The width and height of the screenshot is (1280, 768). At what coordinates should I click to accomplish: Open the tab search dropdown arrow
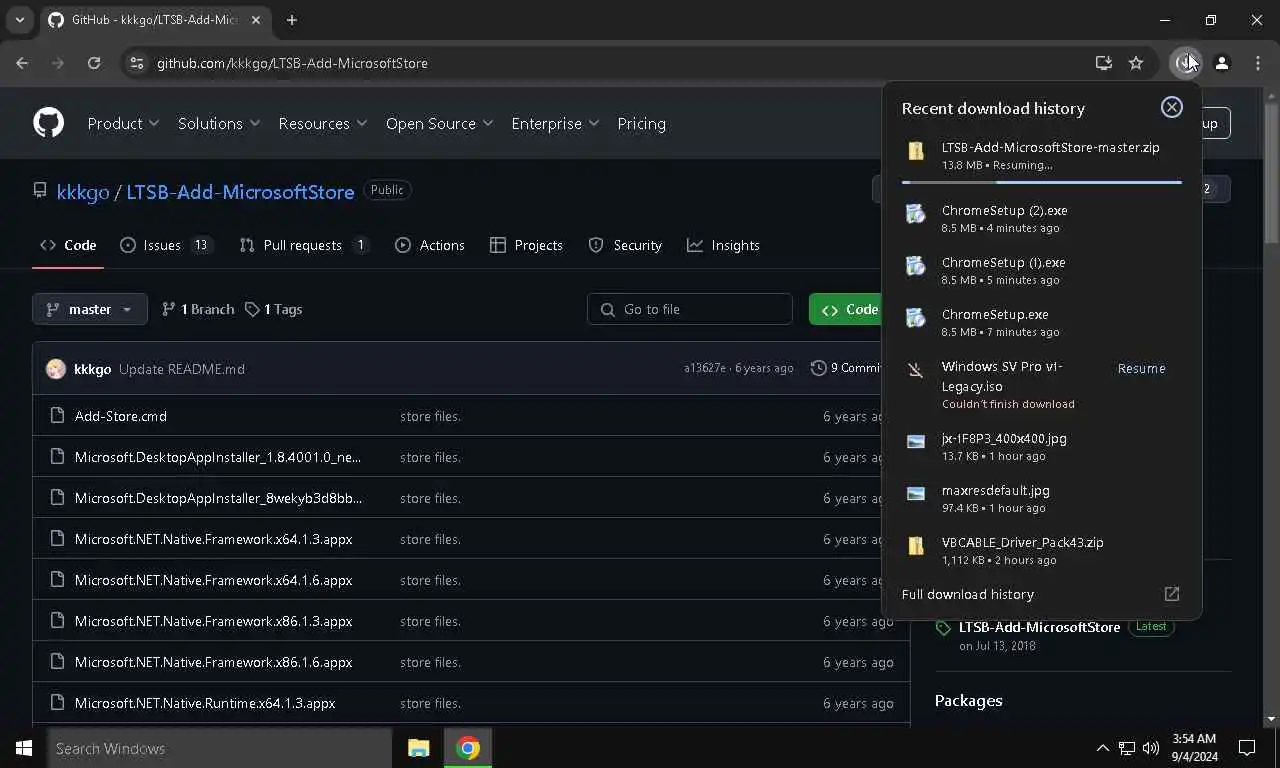(19, 20)
